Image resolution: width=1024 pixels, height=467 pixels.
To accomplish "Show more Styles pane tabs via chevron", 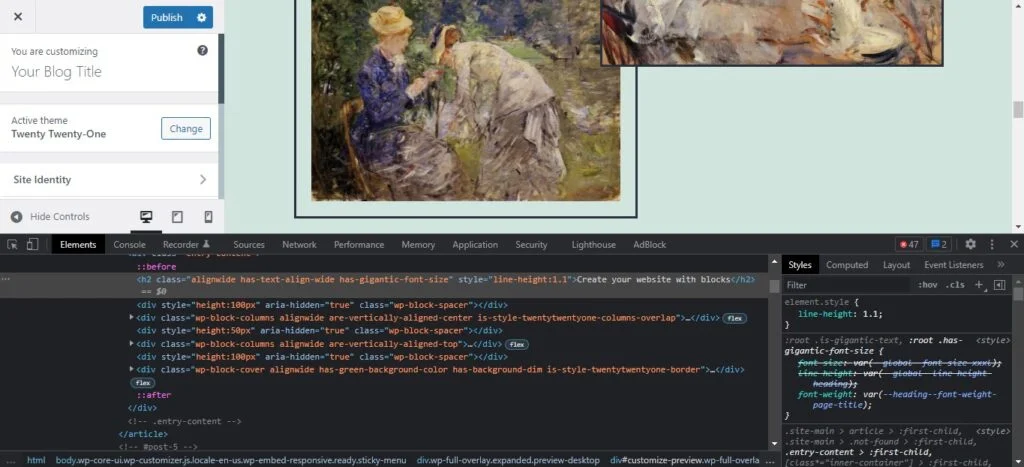I will click(x=1000, y=265).
